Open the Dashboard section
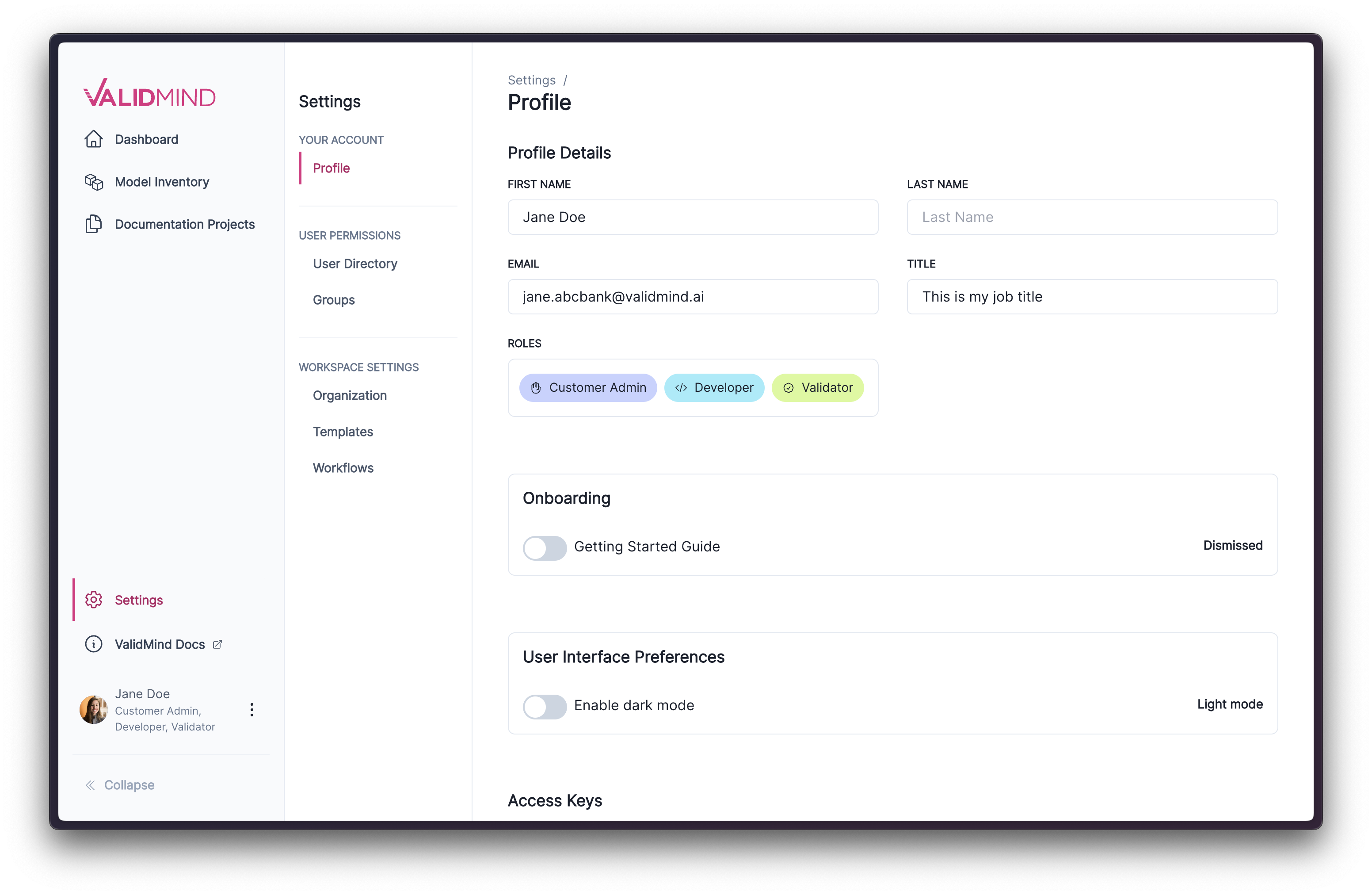 [146, 138]
